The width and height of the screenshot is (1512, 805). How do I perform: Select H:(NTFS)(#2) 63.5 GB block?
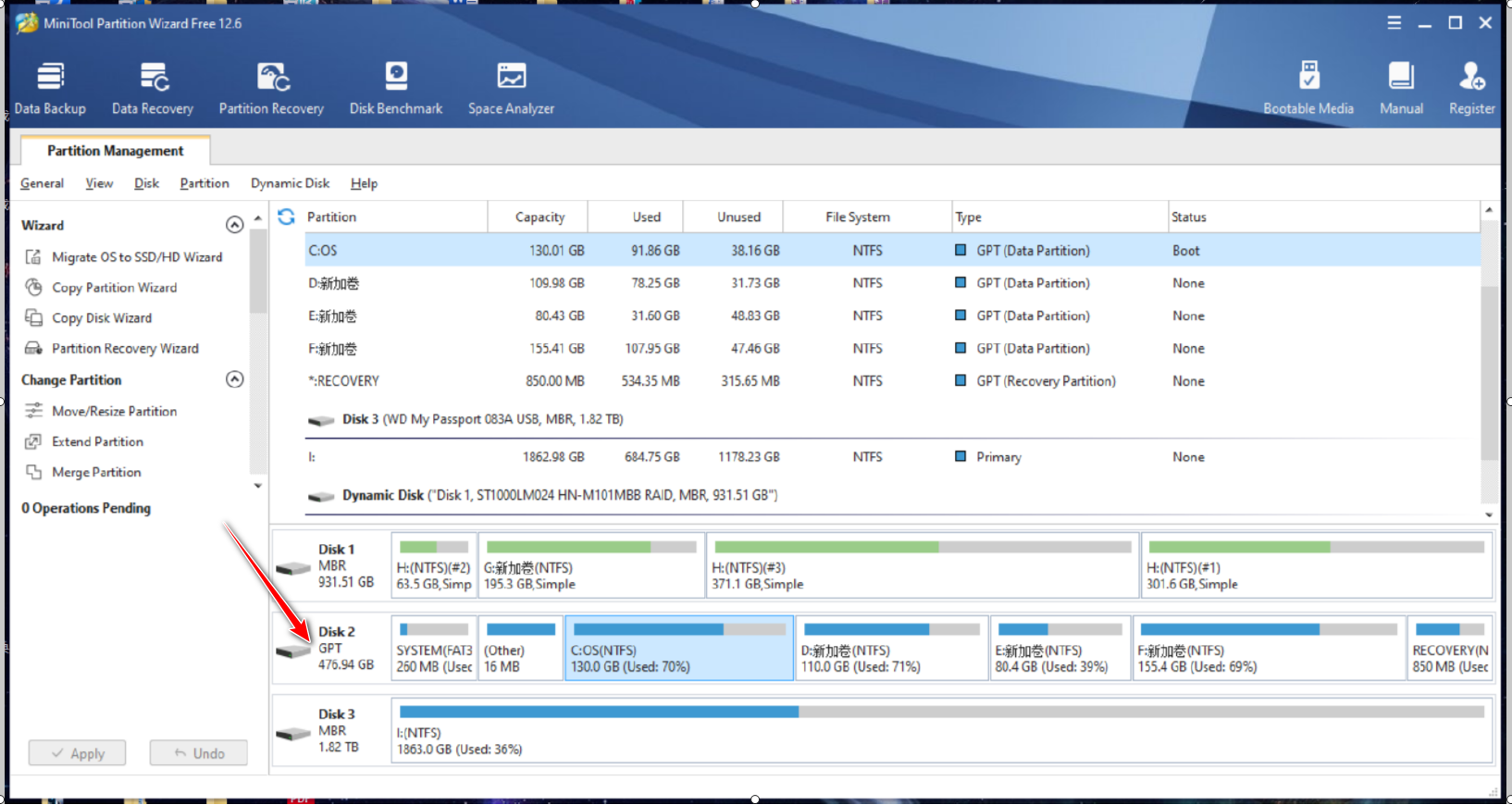[434, 565]
